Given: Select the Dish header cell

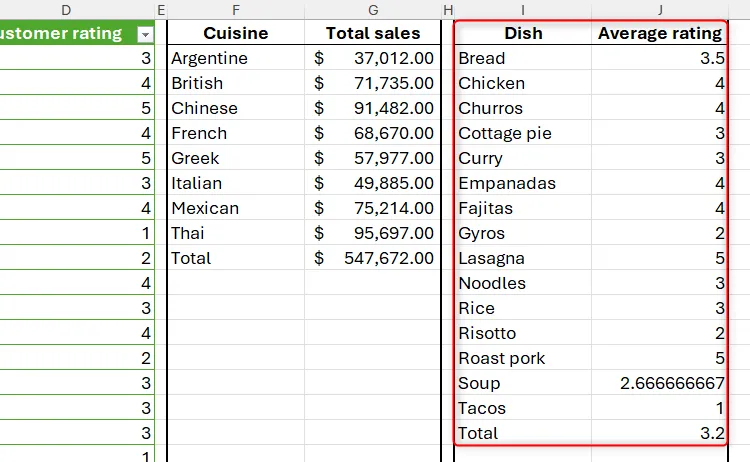Looking at the screenshot, I should tap(523, 33).
